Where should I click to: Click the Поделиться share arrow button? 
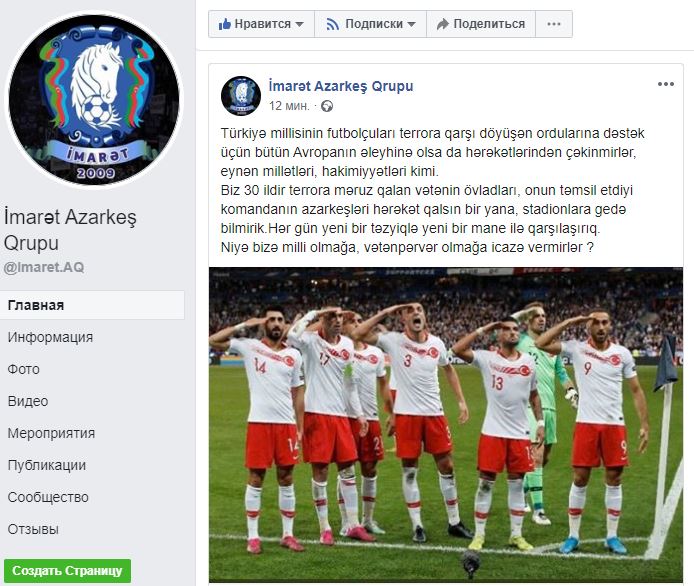[x=481, y=24]
